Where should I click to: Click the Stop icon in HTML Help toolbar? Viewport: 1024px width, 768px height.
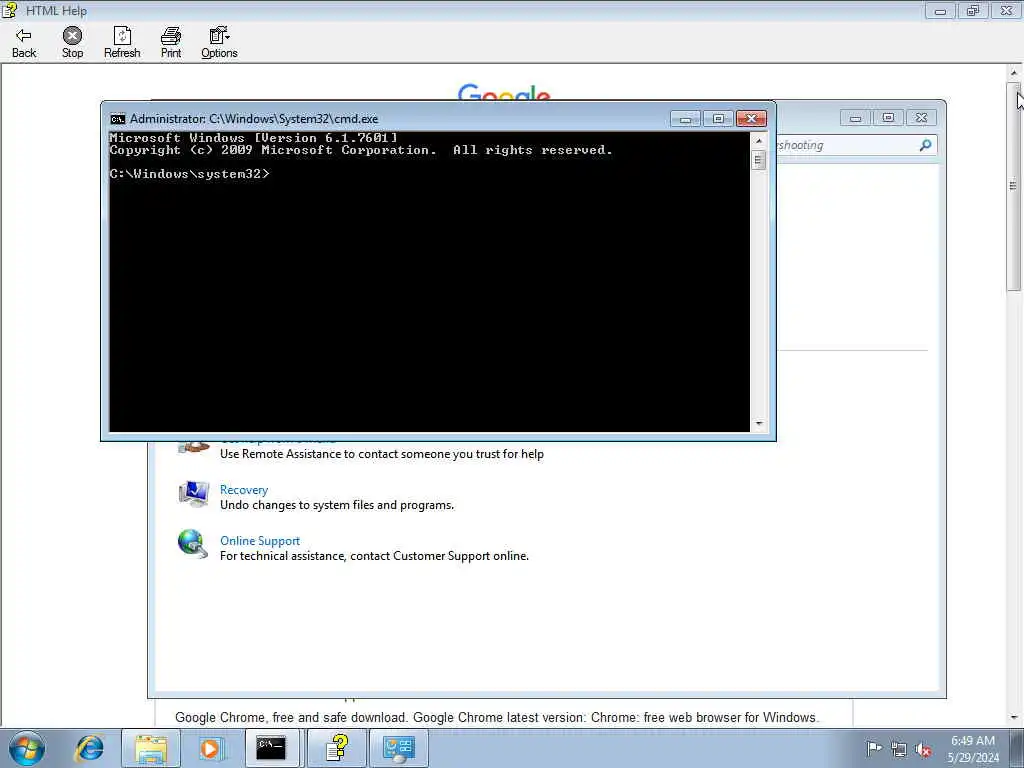coord(72,35)
